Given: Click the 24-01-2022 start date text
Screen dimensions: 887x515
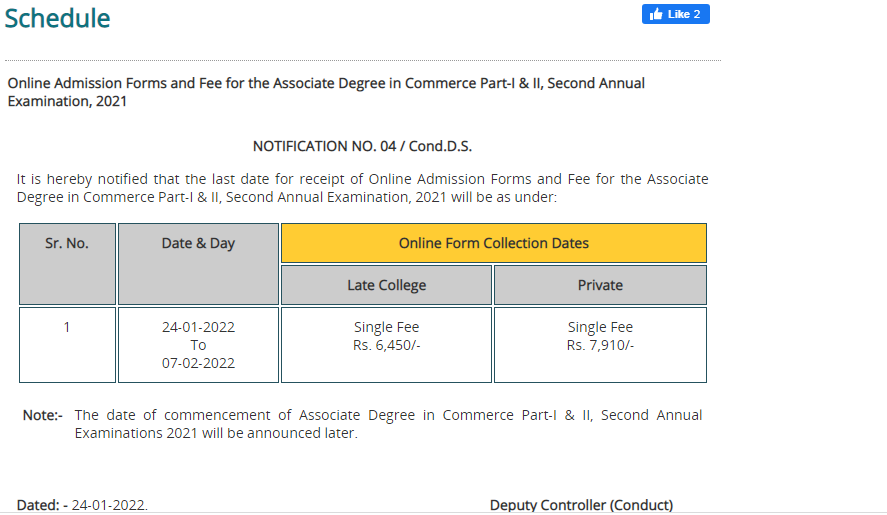Looking at the screenshot, I should [x=198, y=327].
